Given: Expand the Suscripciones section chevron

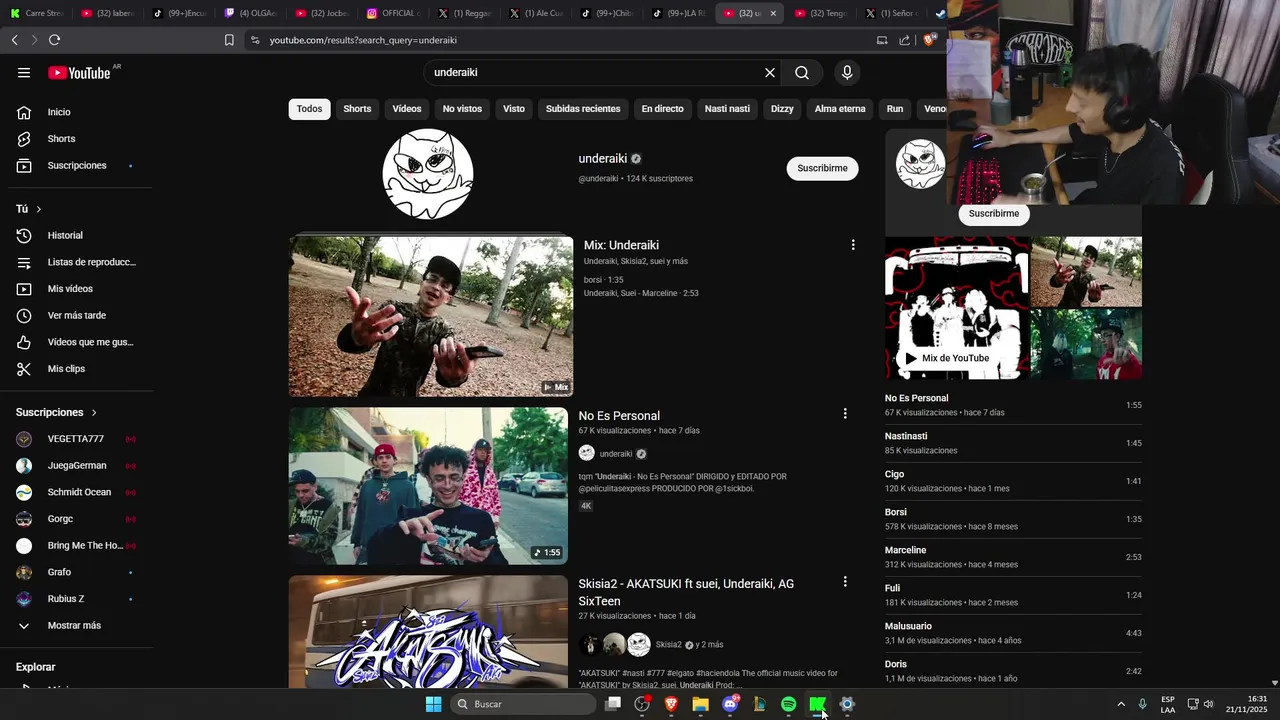Looking at the screenshot, I should (94, 412).
